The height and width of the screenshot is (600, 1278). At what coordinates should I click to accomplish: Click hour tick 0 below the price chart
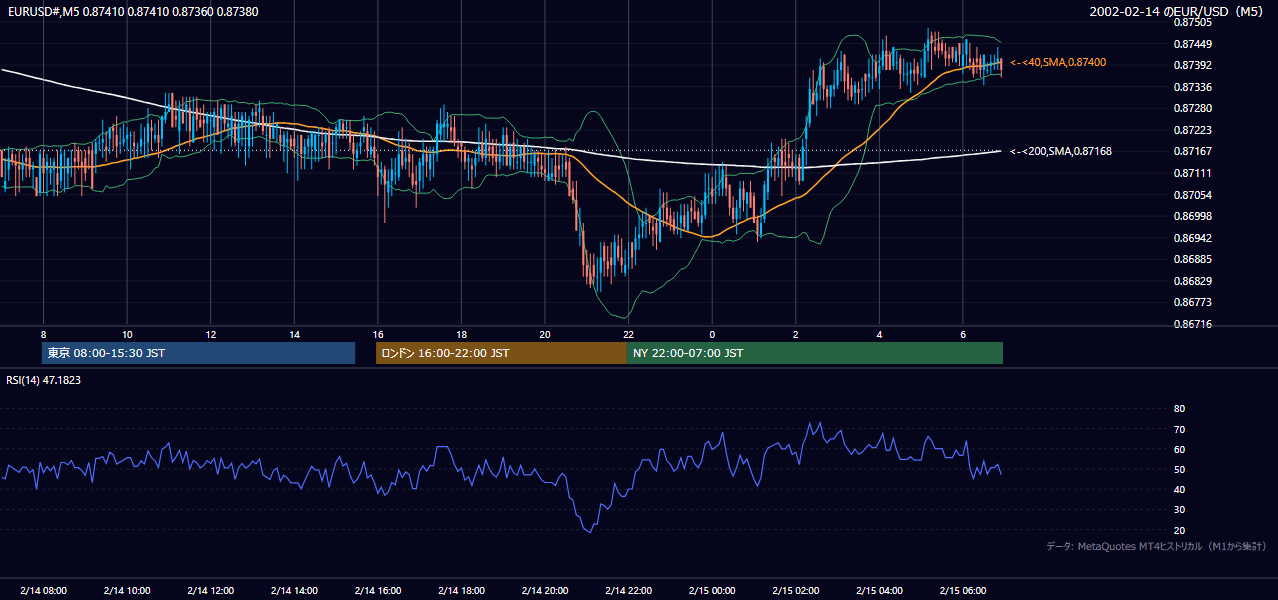click(712, 334)
